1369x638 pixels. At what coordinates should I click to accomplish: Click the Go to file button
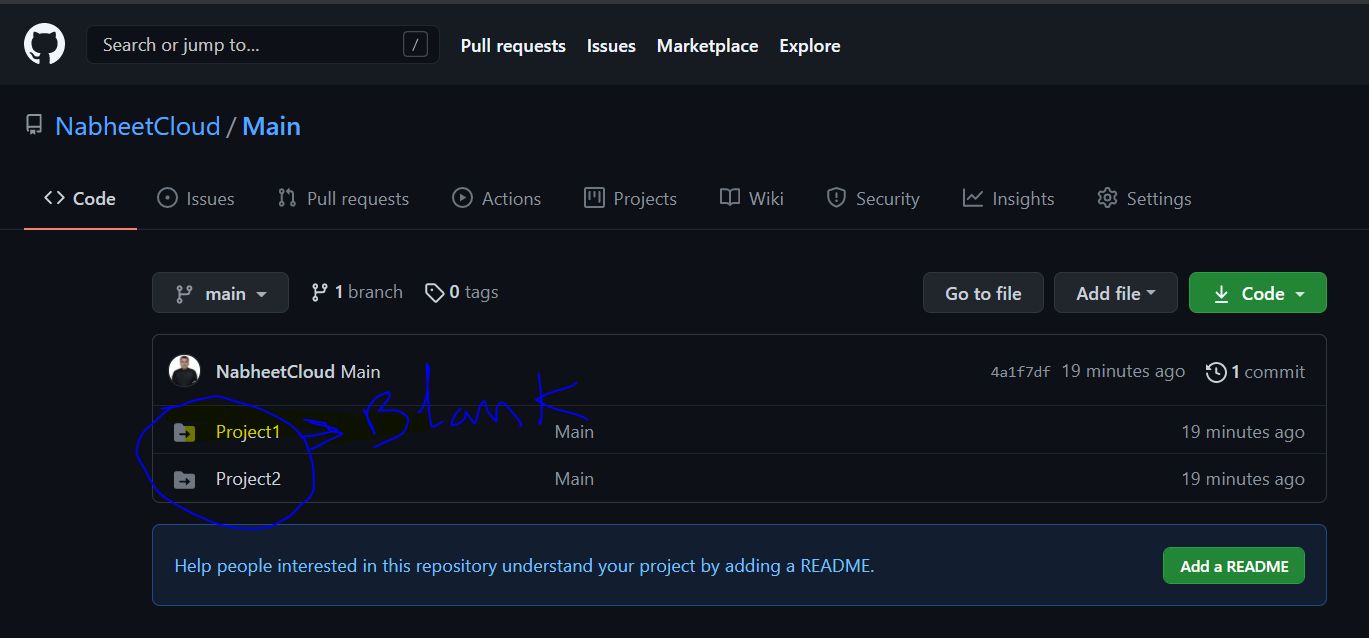click(983, 293)
